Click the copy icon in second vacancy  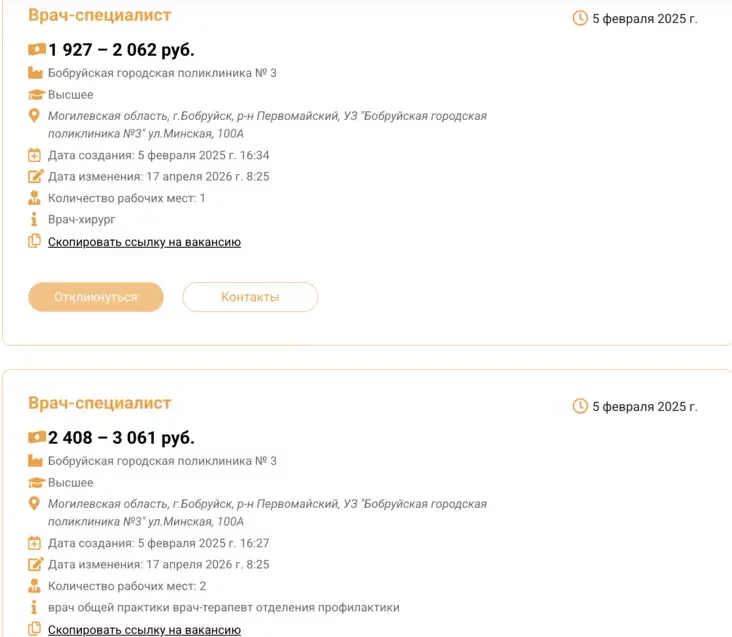35,629
